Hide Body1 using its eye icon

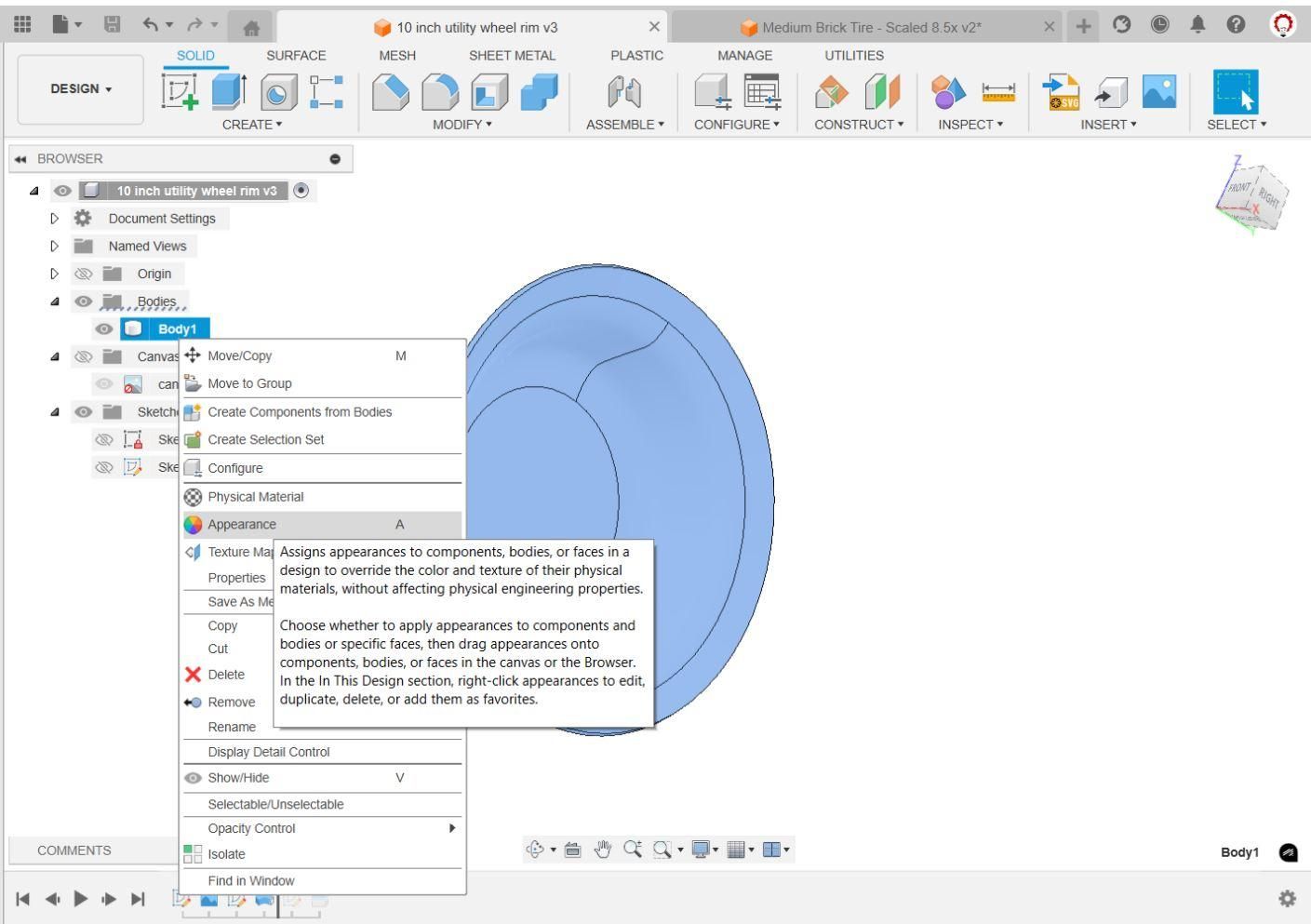tap(104, 328)
